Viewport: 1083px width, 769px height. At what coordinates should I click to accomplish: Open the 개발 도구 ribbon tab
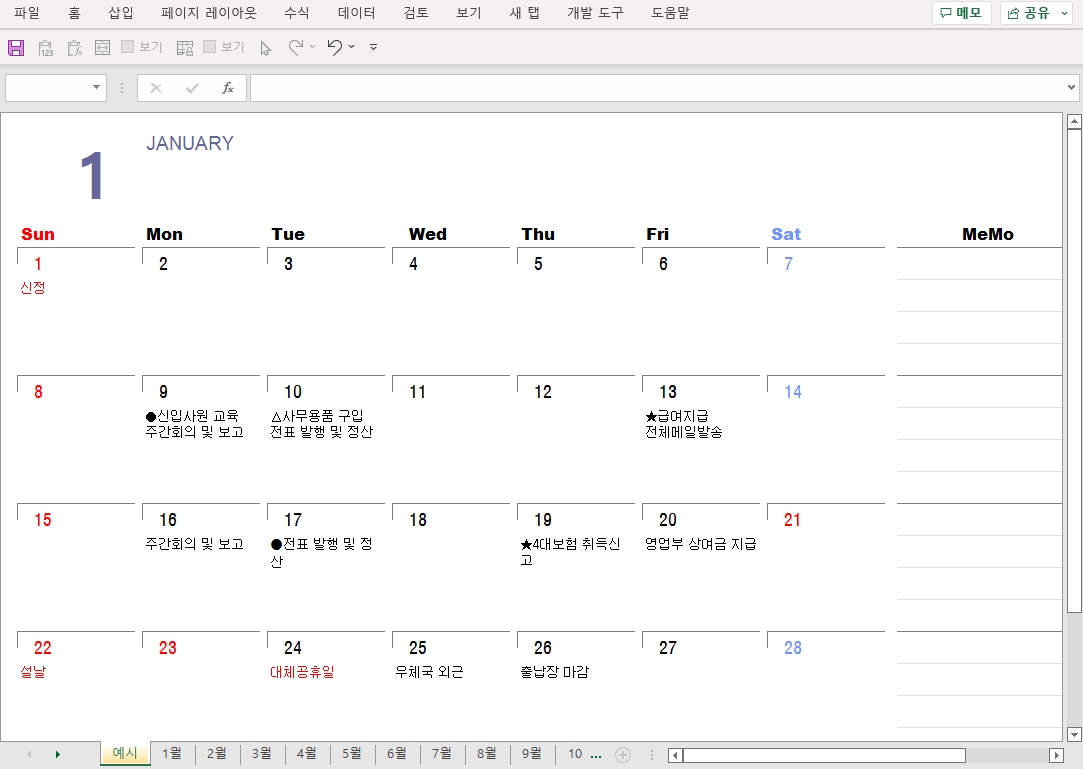(595, 12)
